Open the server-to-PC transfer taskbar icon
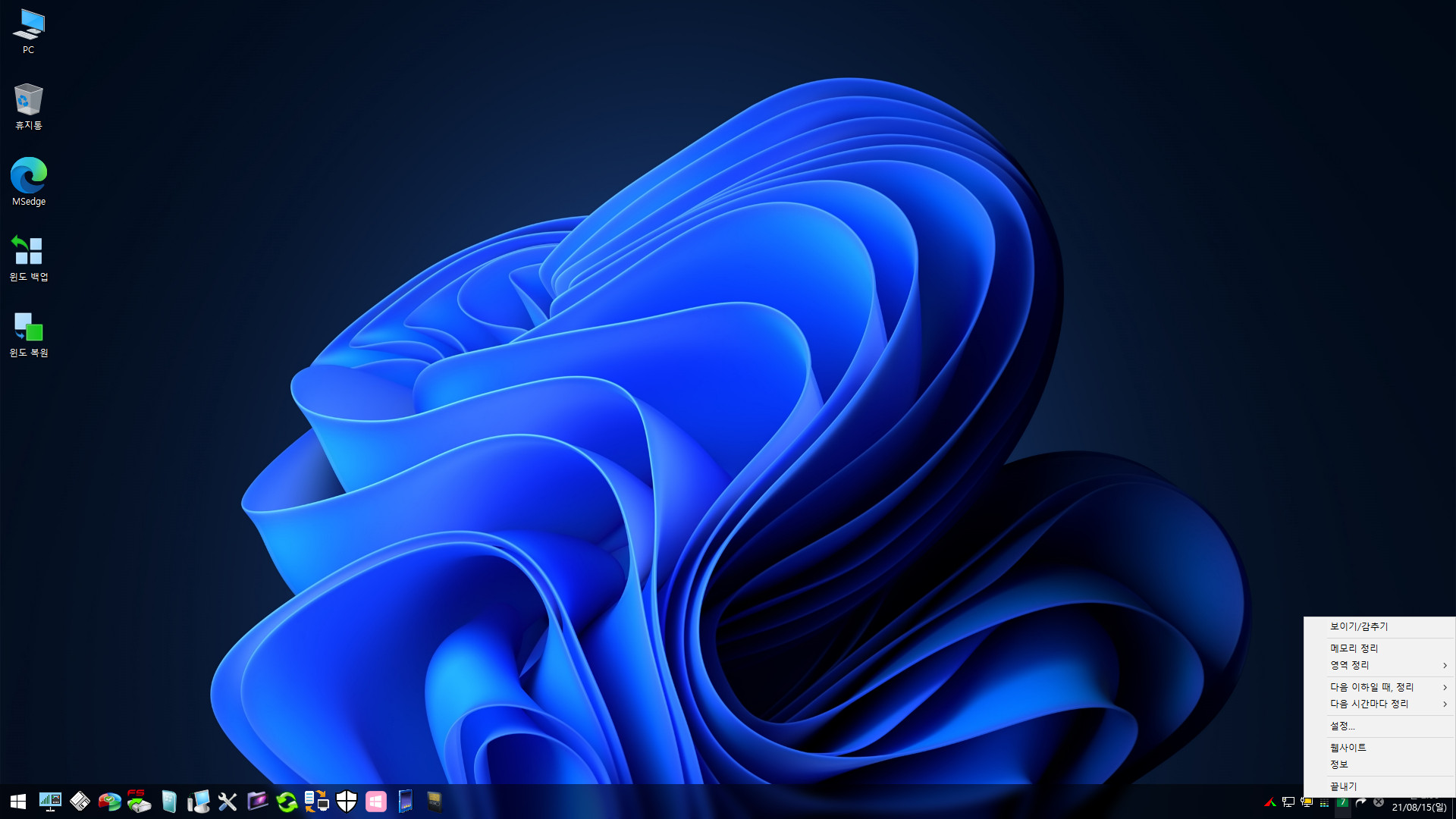Screen dimensions: 1456x819 (316, 802)
